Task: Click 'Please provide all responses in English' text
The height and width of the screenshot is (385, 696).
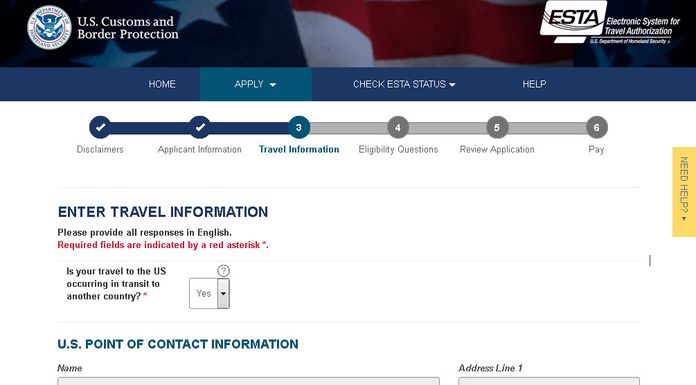Action: point(145,233)
